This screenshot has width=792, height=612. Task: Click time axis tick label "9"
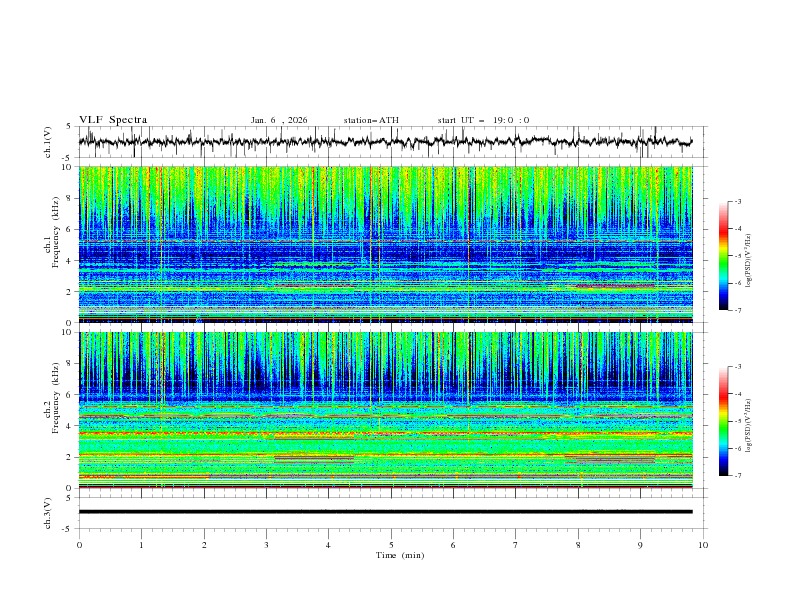point(640,545)
